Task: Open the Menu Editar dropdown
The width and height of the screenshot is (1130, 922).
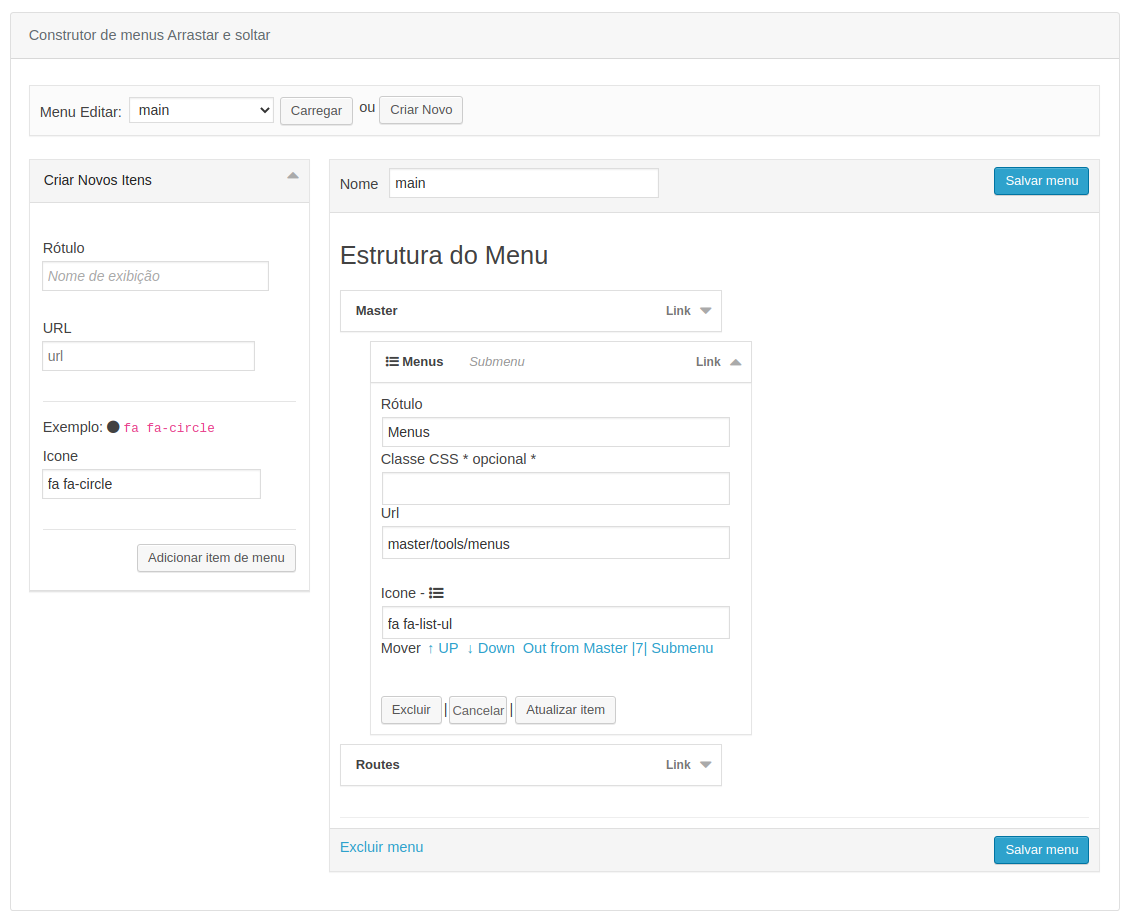Action: (x=201, y=110)
